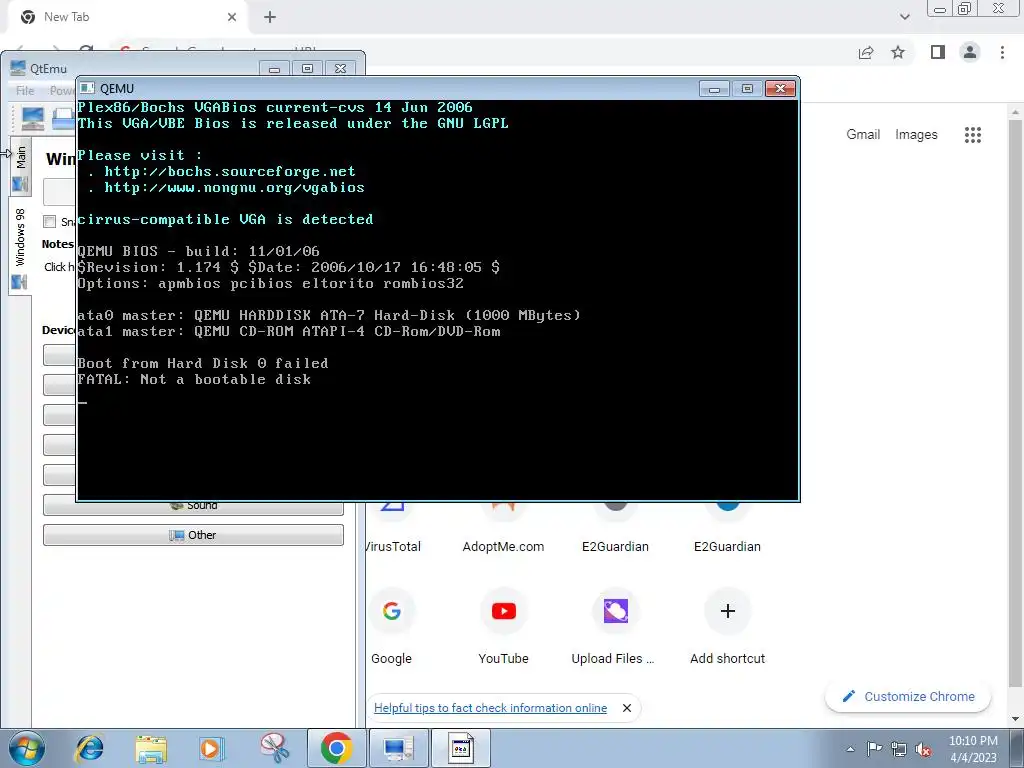The height and width of the screenshot is (768, 1024).
Task: Open Windows Media Player from taskbar
Action: pyautogui.click(x=212, y=748)
